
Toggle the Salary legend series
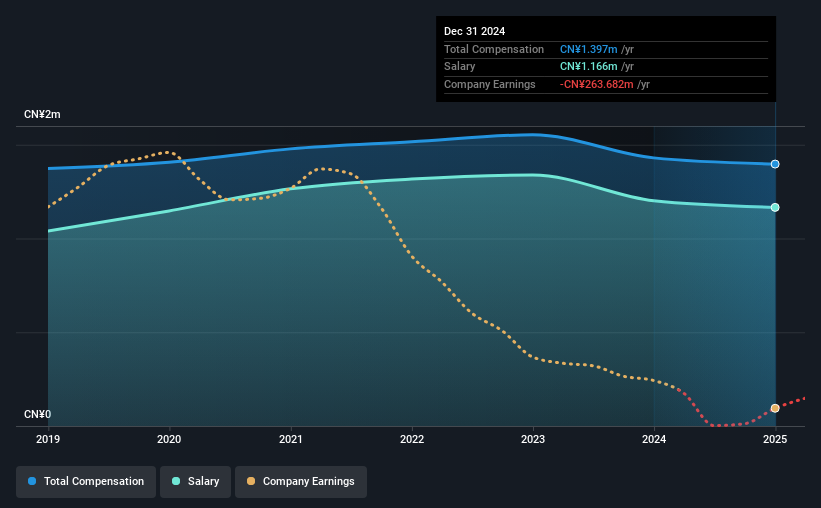point(195,482)
